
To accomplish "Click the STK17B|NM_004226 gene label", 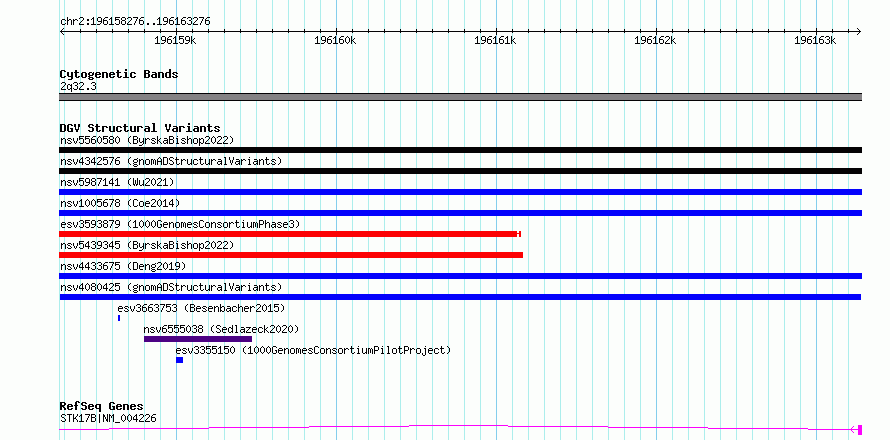I will (x=108, y=419).
